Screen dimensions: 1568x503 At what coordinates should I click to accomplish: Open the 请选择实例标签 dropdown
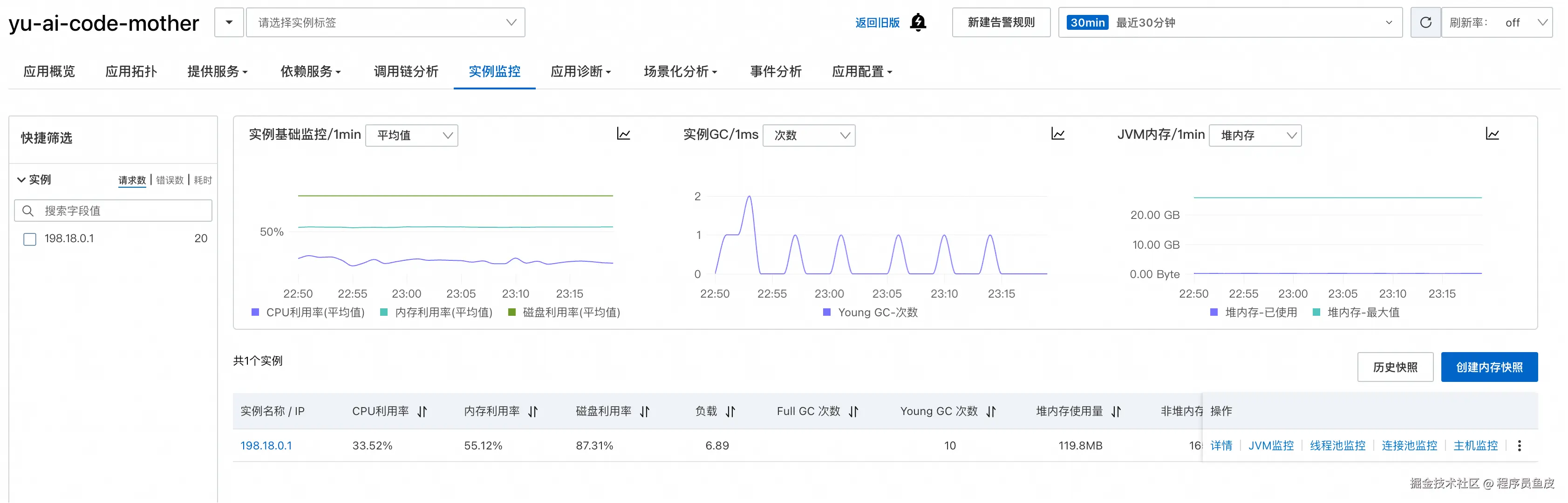385,22
